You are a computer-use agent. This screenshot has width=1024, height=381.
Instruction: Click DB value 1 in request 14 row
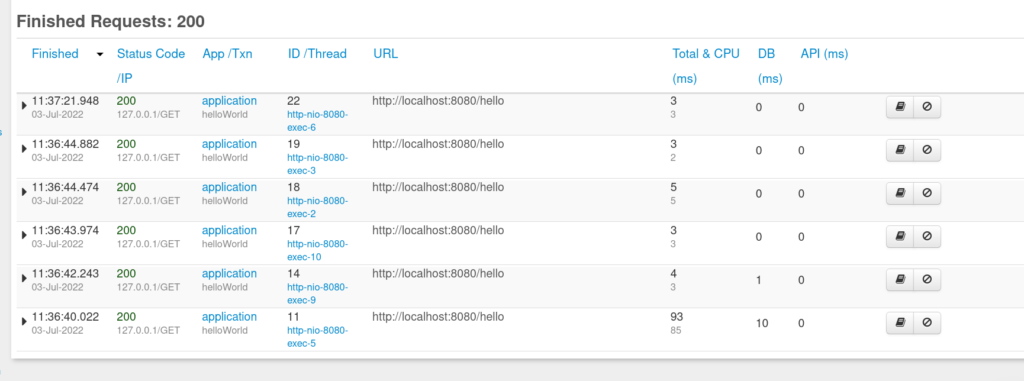coord(759,280)
